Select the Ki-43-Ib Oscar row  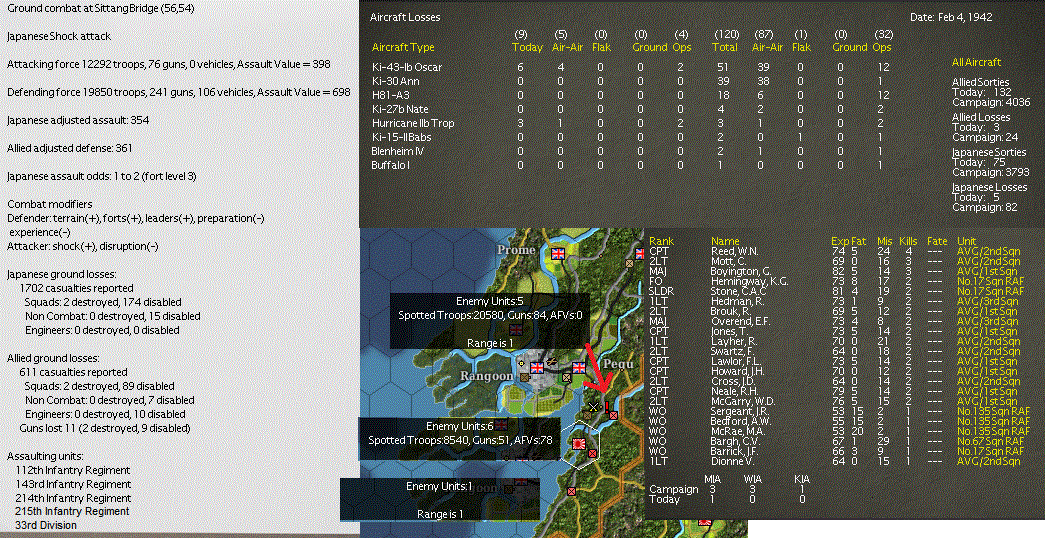(633, 67)
